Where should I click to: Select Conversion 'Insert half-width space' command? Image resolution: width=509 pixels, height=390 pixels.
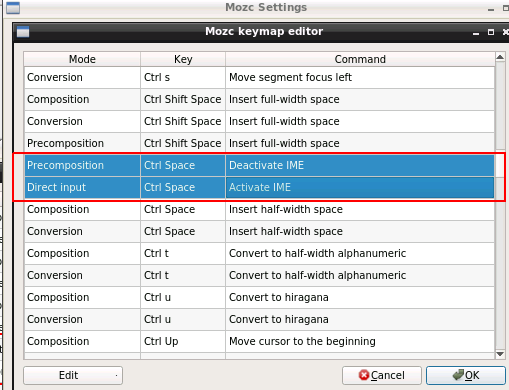(x=360, y=231)
